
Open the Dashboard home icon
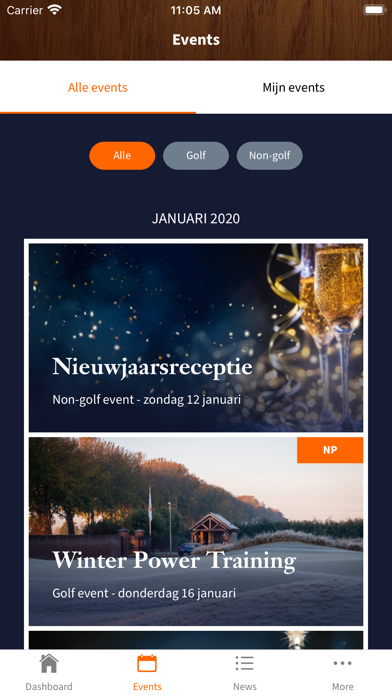click(x=49, y=664)
